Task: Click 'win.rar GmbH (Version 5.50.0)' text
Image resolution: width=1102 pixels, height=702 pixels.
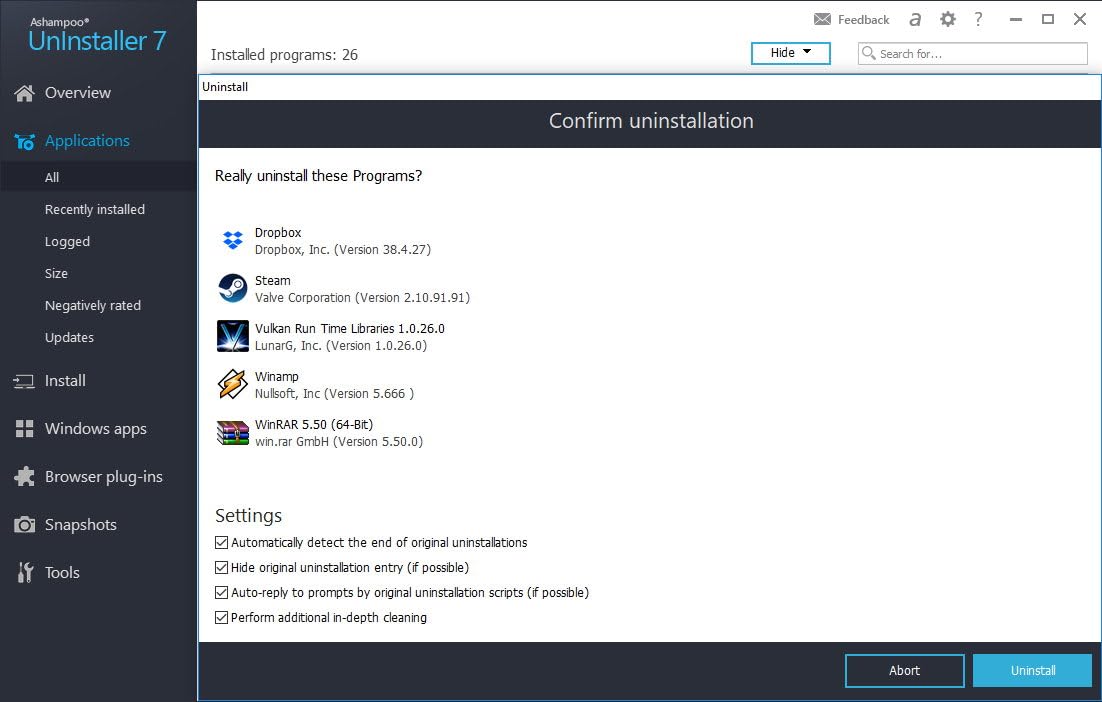Action: (x=339, y=441)
